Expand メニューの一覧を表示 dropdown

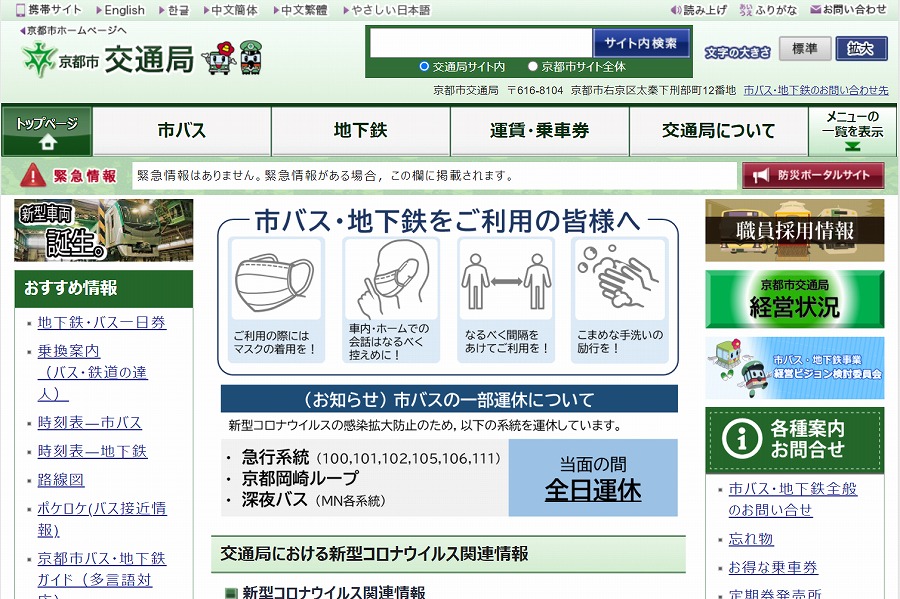pos(852,131)
